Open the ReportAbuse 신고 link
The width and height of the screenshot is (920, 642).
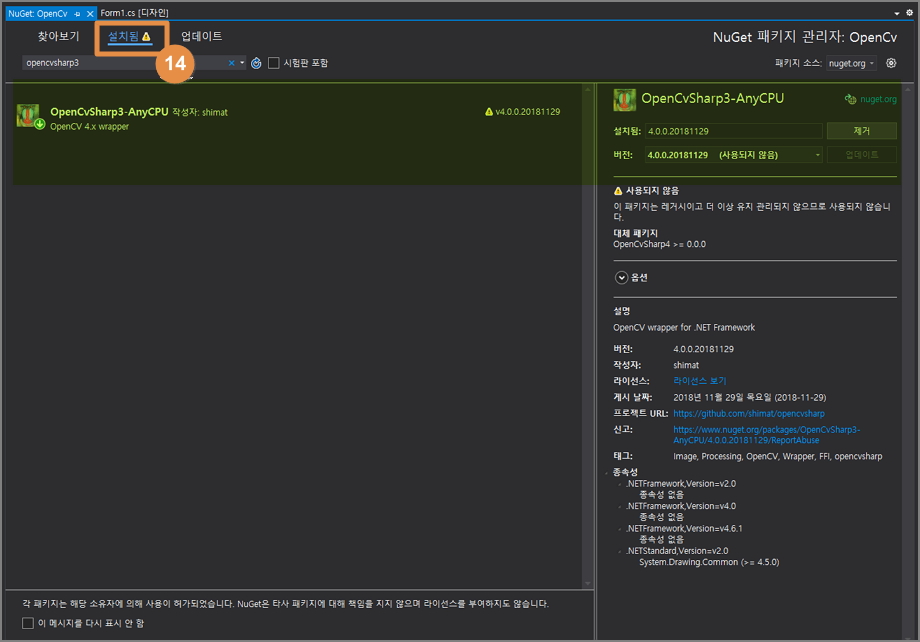click(766, 435)
